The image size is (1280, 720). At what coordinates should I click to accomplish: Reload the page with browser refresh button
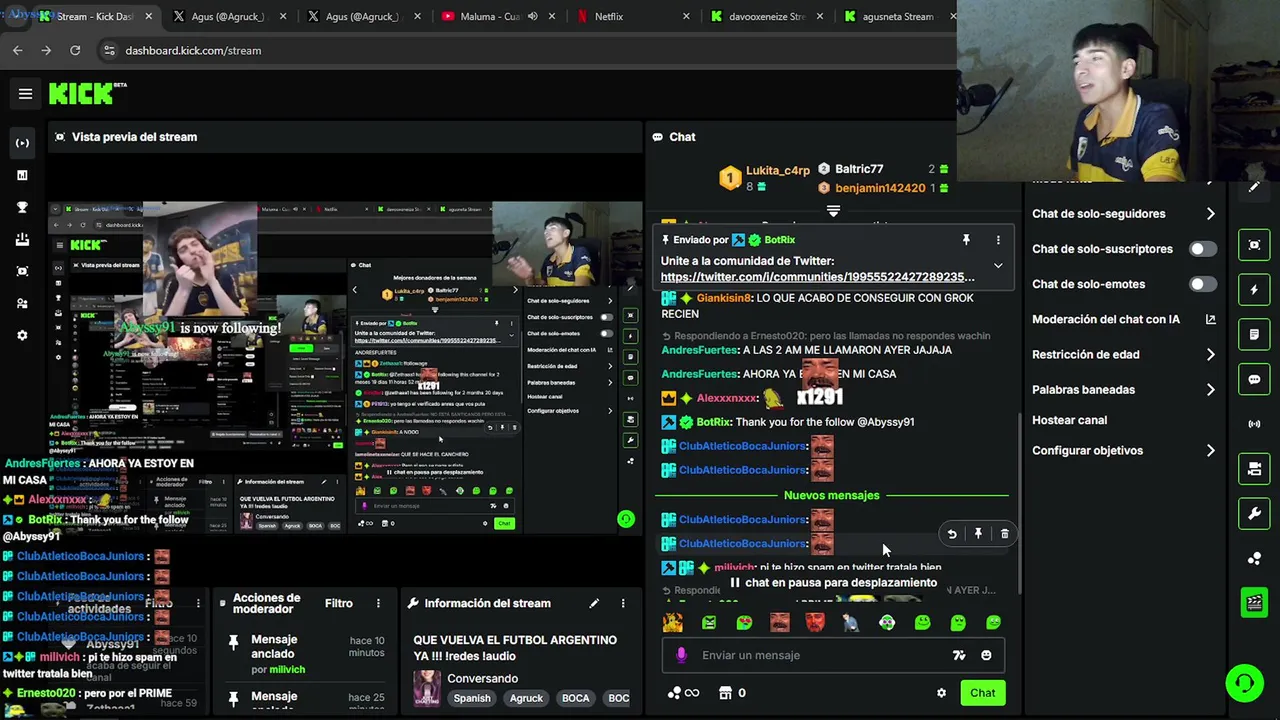75,50
